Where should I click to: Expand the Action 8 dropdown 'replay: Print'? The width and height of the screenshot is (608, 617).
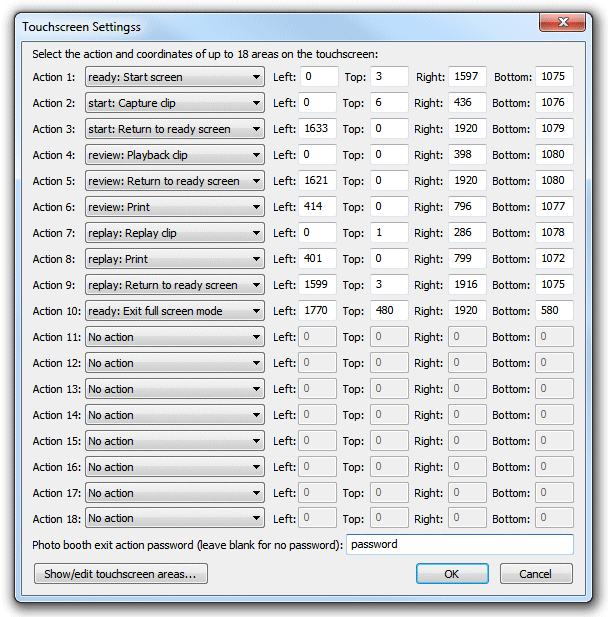pyautogui.click(x=175, y=259)
